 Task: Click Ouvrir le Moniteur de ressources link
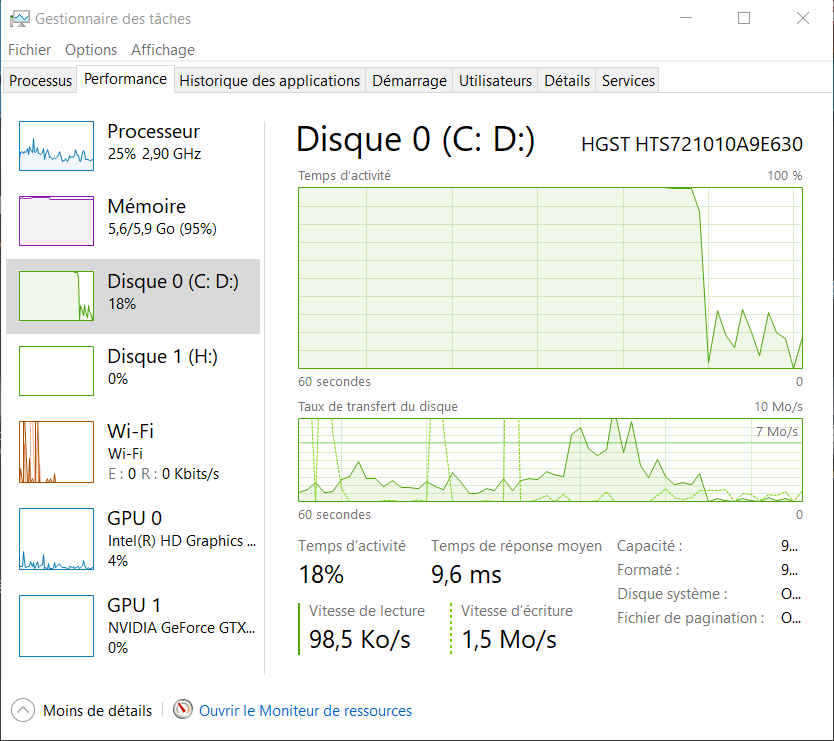(x=305, y=711)
